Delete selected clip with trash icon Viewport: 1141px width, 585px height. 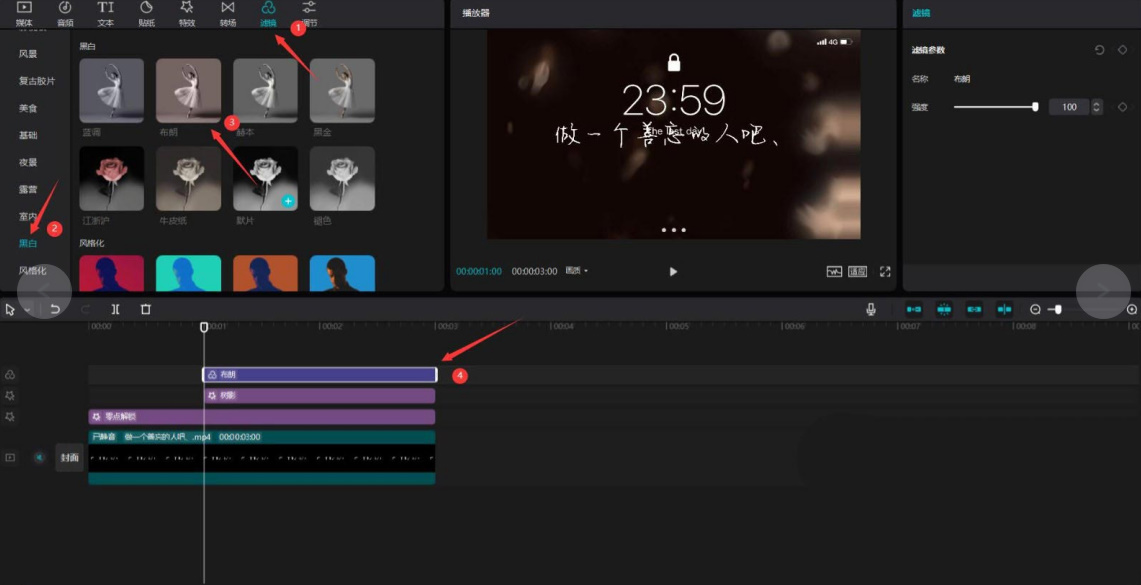[x=146, y=310]
